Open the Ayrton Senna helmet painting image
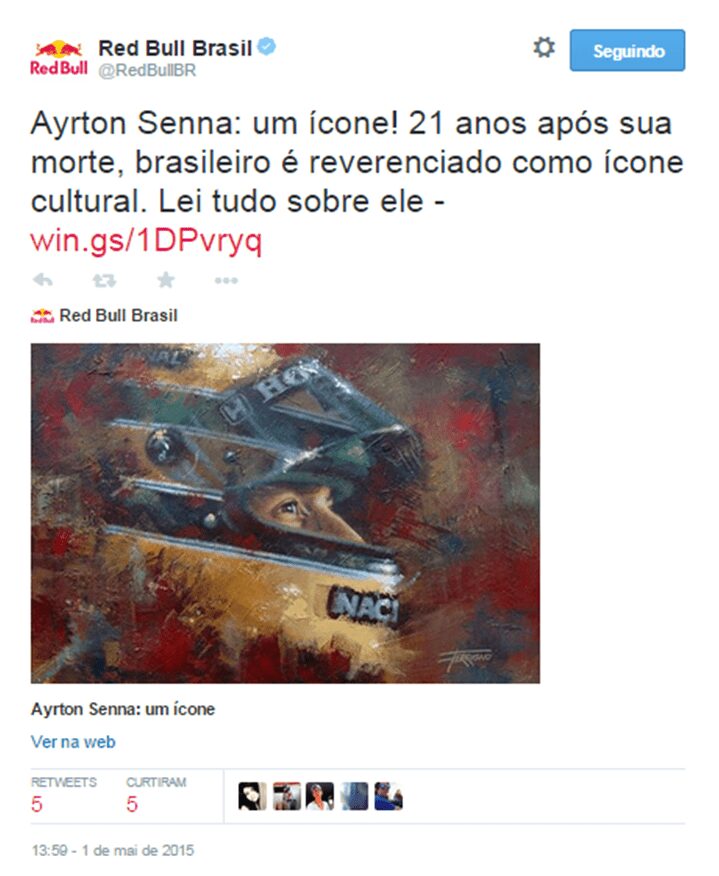The width and height of the screenshot is (719, 876). tap(285, 513)
